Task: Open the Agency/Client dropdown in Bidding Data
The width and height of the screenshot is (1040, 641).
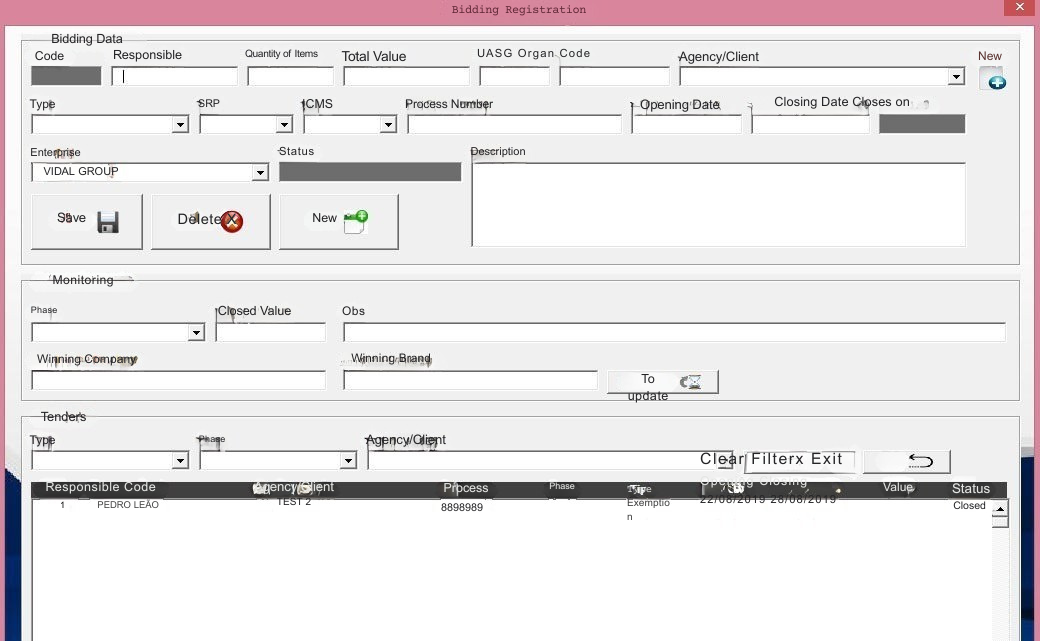Action: [x=956, y=77]
